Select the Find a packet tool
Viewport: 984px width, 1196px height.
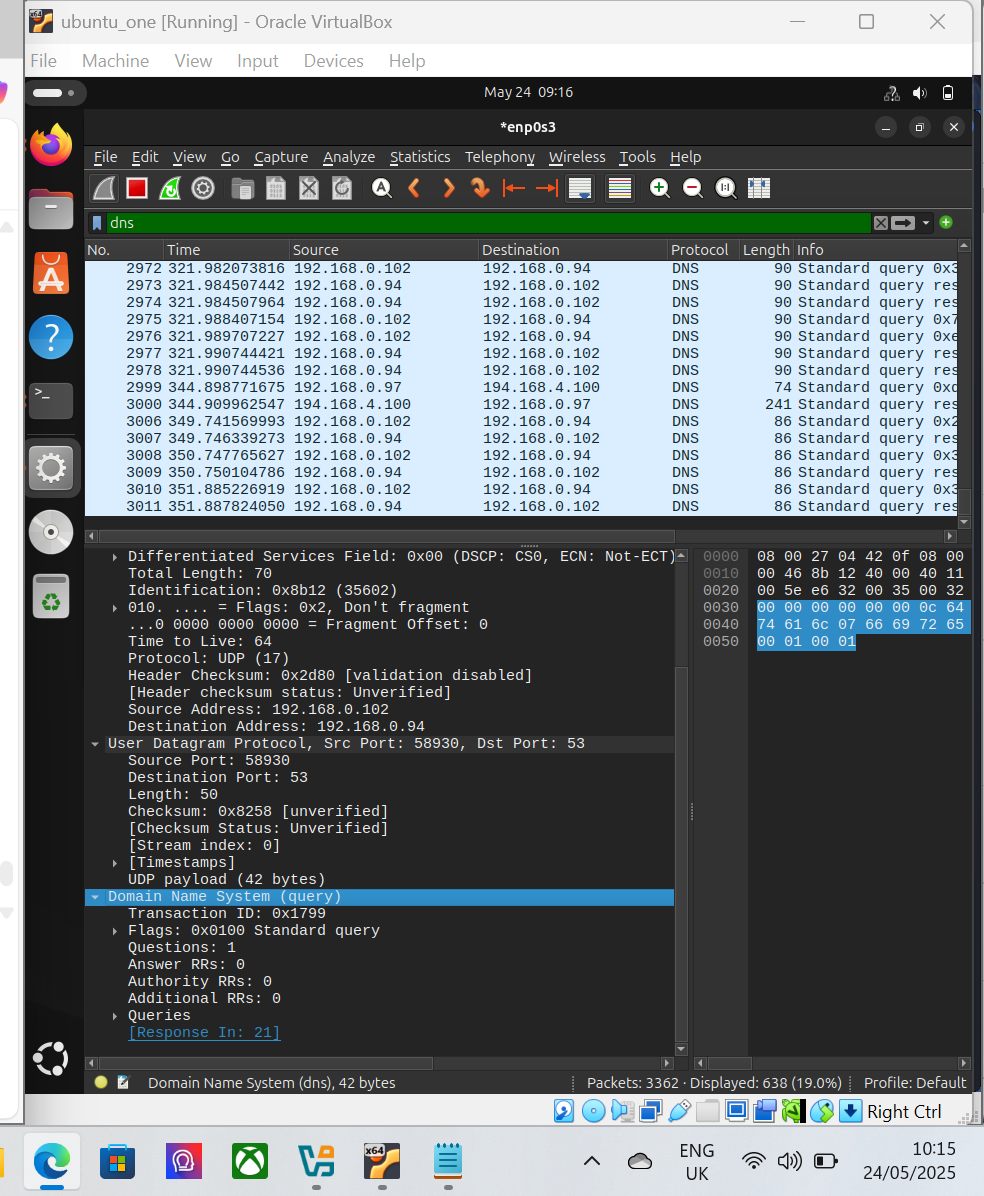381,188
